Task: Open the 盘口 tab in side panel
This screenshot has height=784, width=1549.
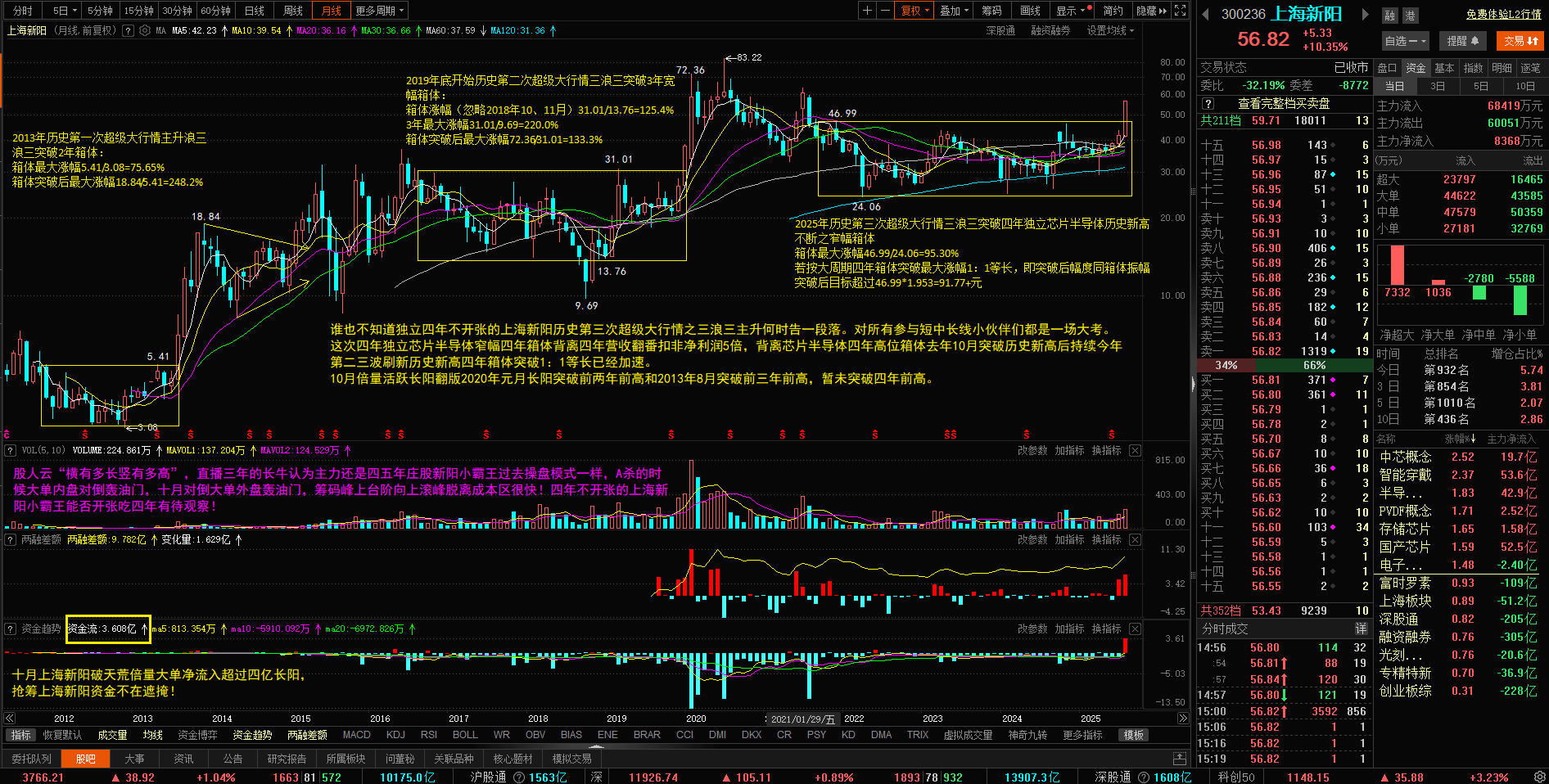Action: coord(1387,68)
